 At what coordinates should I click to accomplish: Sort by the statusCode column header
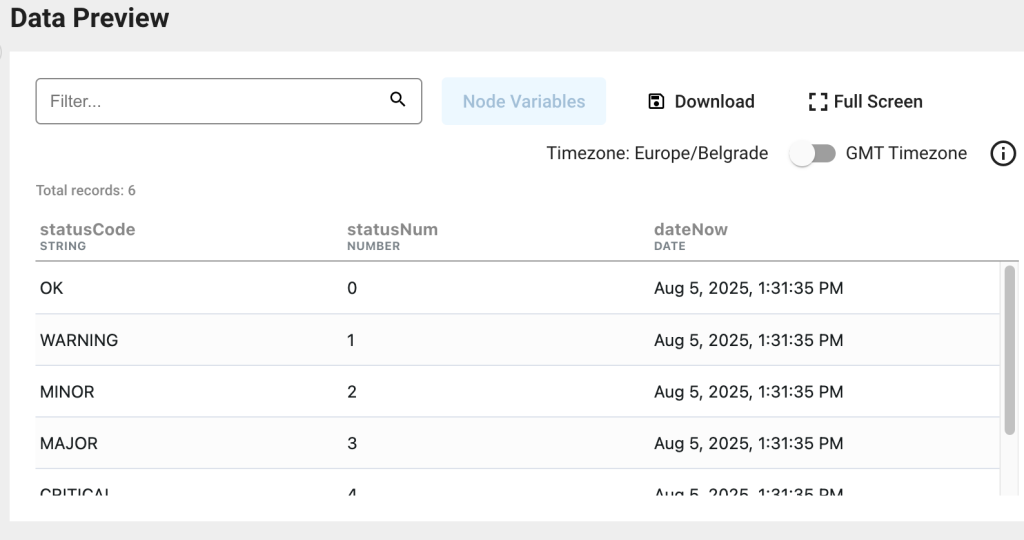pyautogui.click(x=87, y=229)
